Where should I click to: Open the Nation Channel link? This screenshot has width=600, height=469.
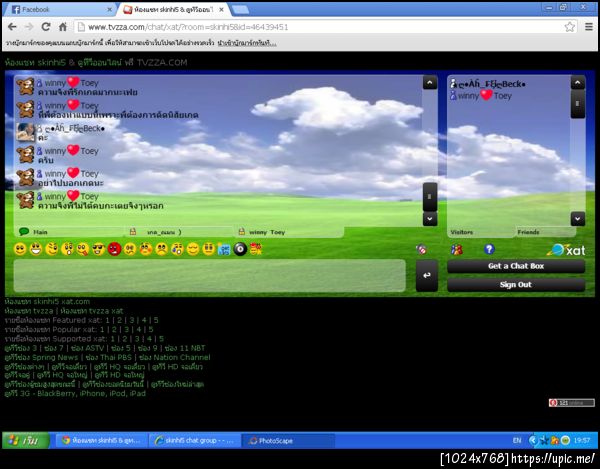pyautogui.click(x=174, y=357)
